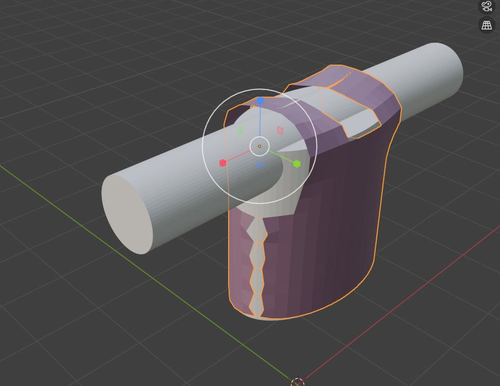Click the far right end of the gray cylinder
Image resolution: width=500 pixels, height=386 pixels.
pos(447,63)
